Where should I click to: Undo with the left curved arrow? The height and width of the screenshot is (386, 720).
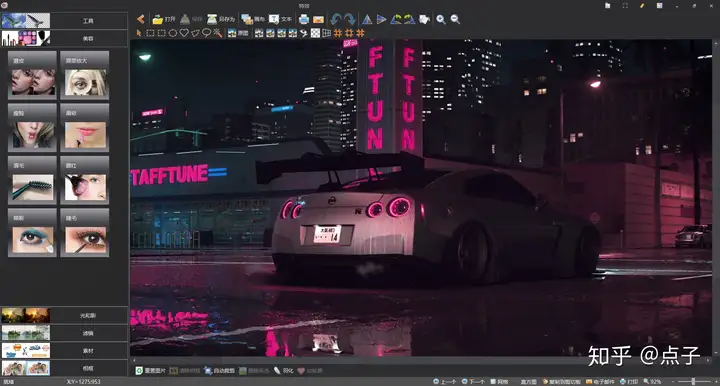pyautogui.click(x=336, y=19)
